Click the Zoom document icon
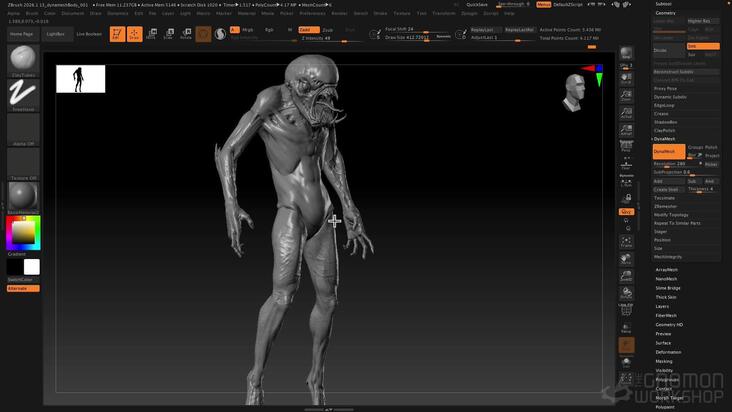 [626, 96]
